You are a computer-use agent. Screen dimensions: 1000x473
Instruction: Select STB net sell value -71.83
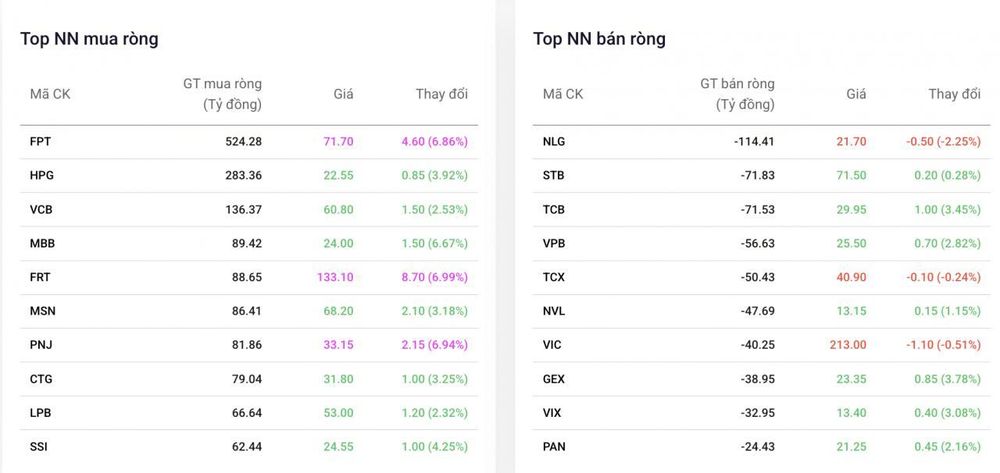pyautogui.click(x=758, y=175)
